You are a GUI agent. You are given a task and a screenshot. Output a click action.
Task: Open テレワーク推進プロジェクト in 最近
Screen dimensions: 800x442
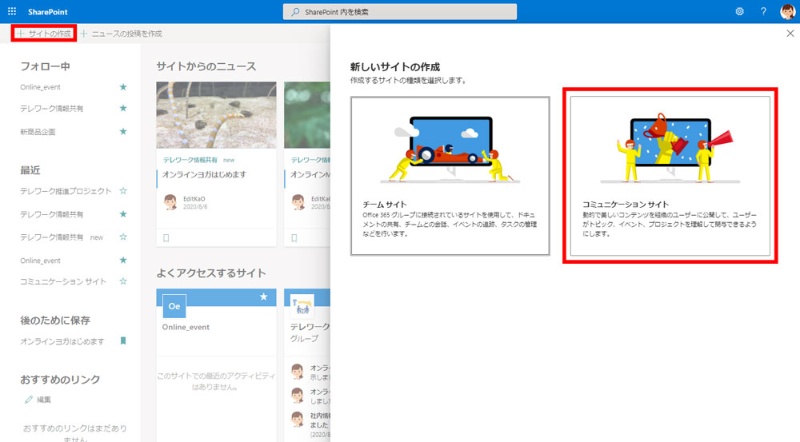(x=66, y=191)
